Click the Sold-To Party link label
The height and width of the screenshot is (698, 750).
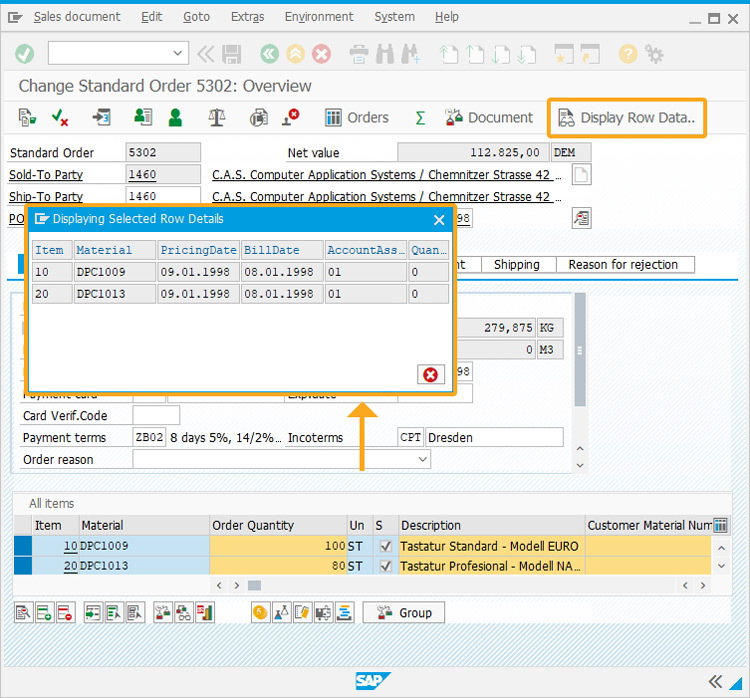point(46,175)
